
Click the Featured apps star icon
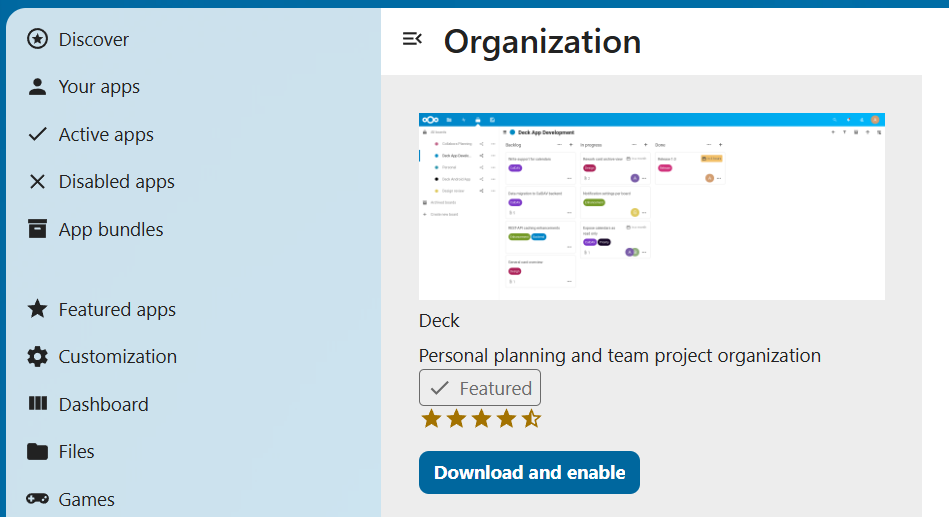37,309
